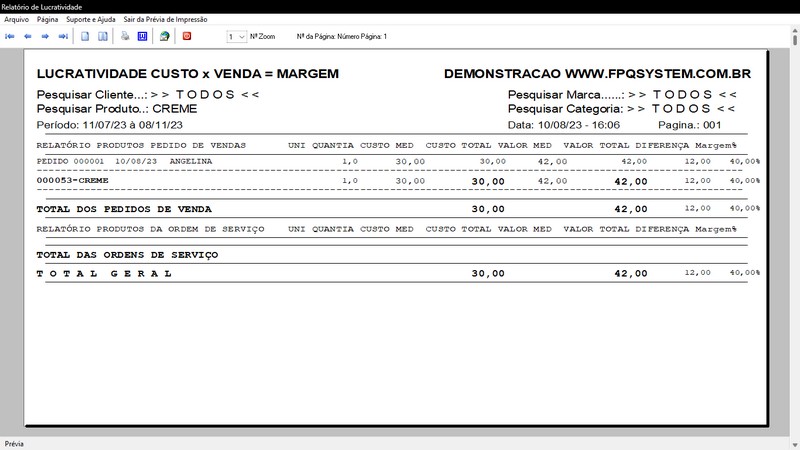The image size is (800, 450).
Task: Click TOTAL DAS ORDENS DE SERVIÇO label
Action: point(128,255)
